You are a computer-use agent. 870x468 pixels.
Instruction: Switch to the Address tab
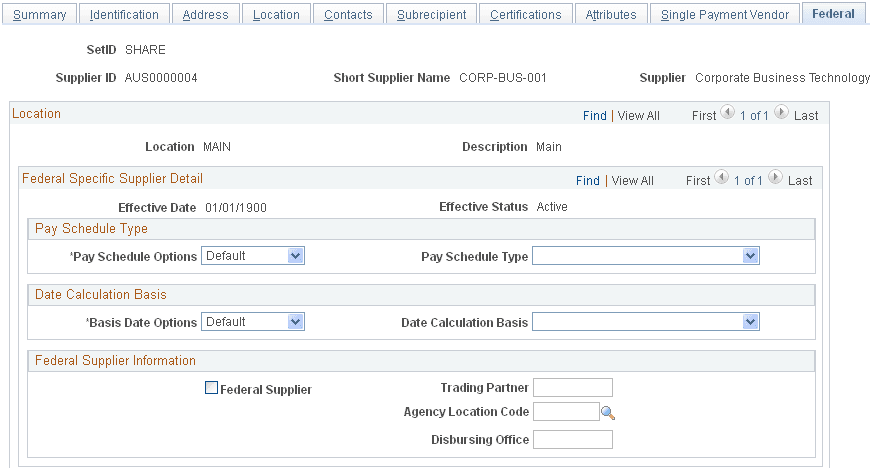(205, 14)
